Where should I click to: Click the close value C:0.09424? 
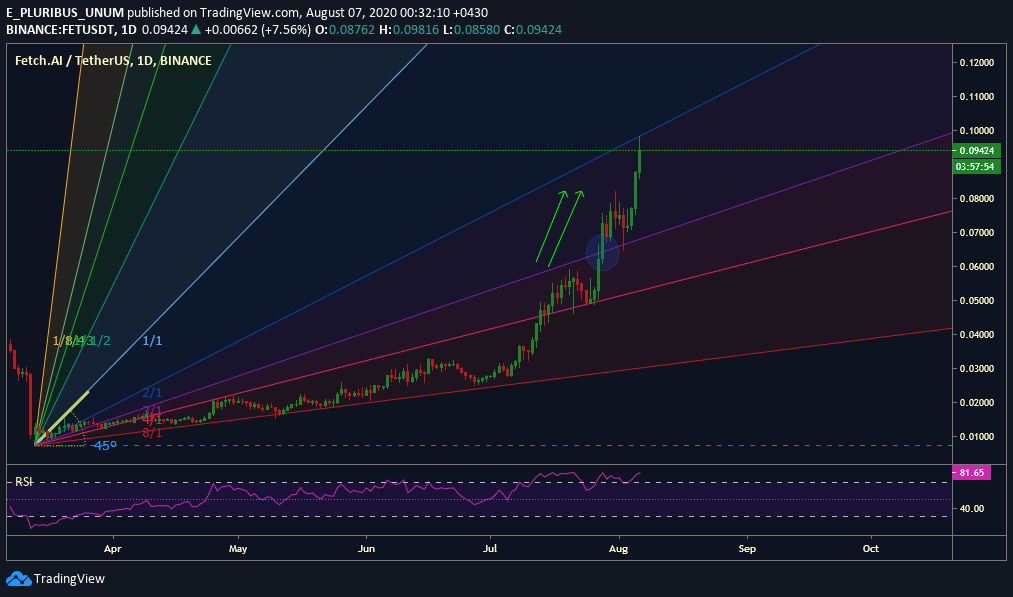click(533, 30)
